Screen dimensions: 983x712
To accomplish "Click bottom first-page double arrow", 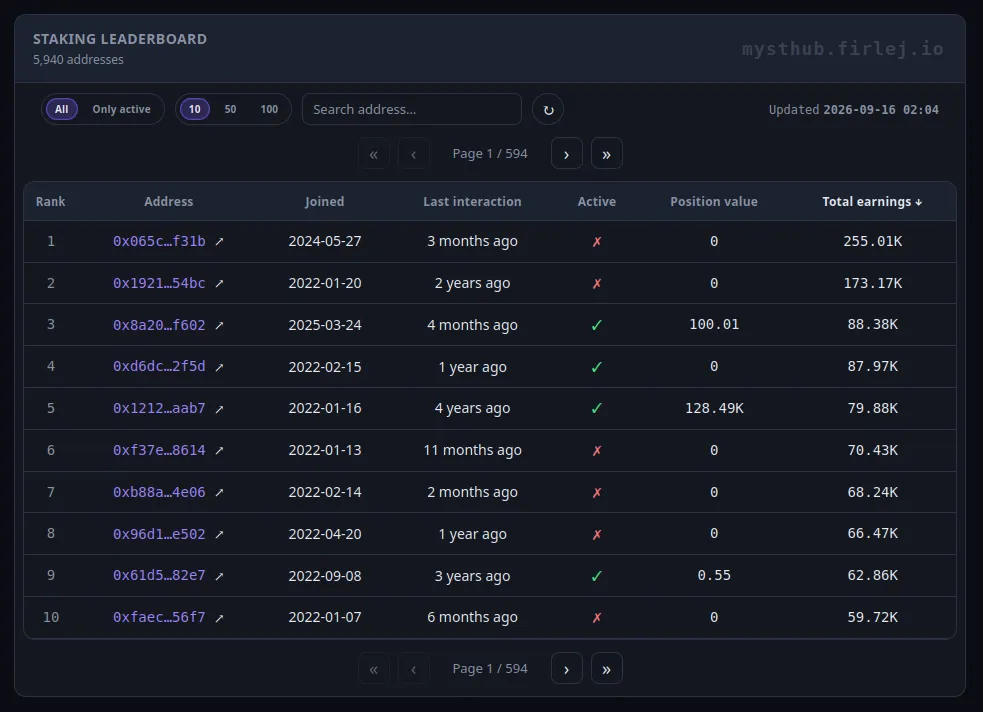I will tap(374, 669).
